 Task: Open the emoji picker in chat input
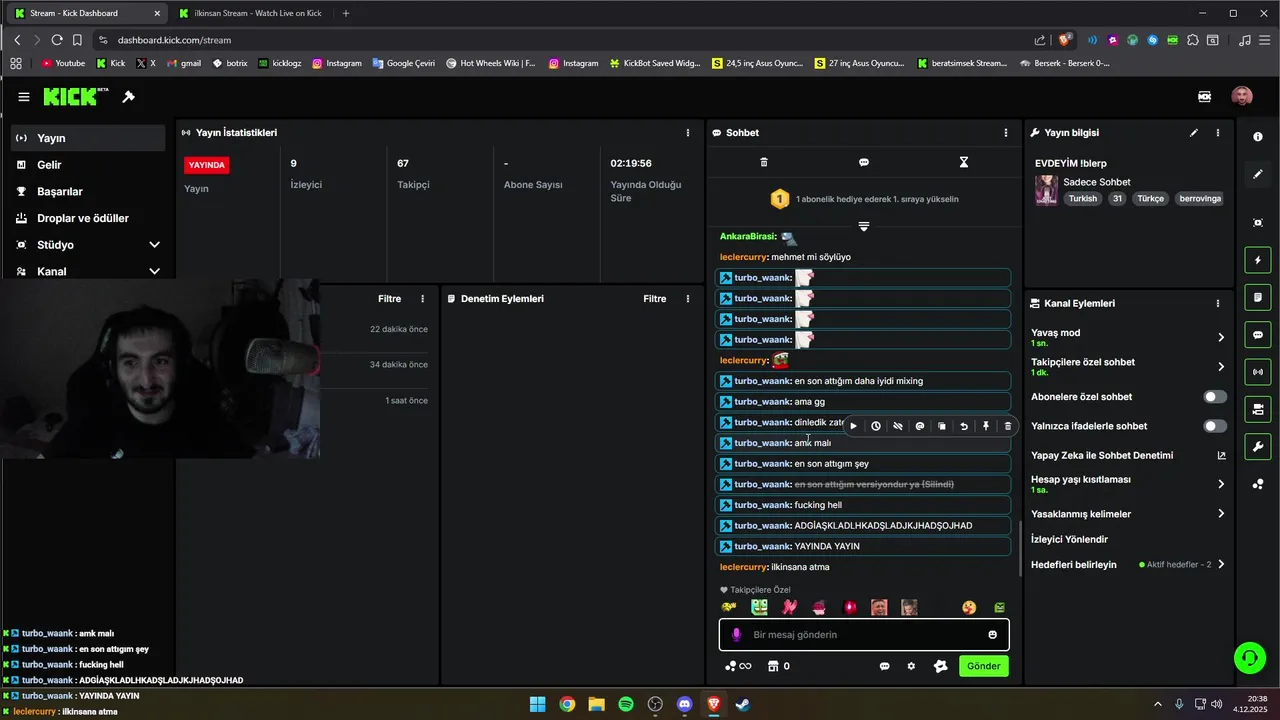[x=992, y=635]
